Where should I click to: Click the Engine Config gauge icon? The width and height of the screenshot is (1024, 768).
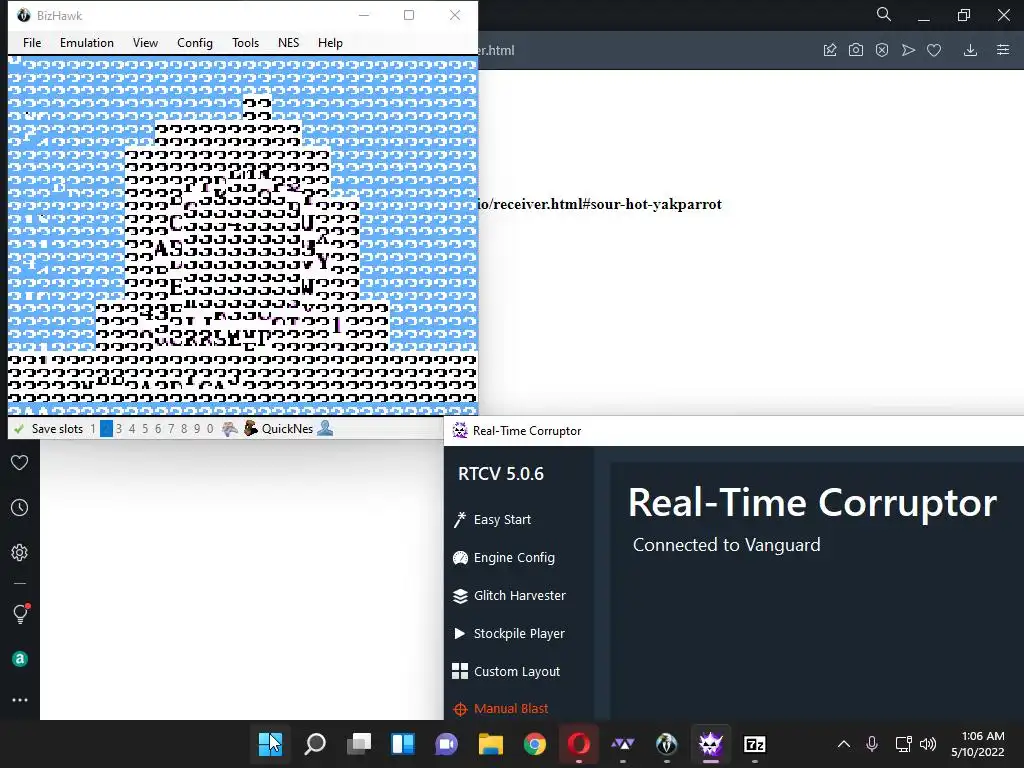(460, 557)
